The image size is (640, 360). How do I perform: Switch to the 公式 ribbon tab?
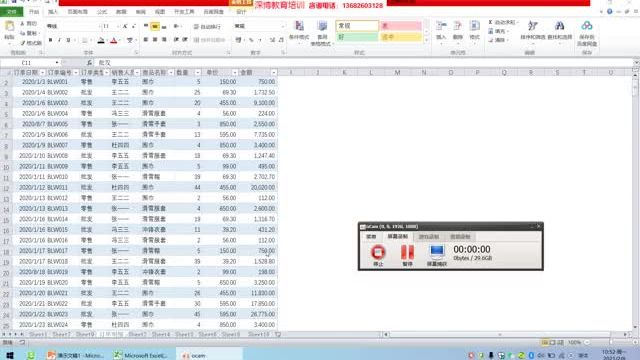[102, 12]
